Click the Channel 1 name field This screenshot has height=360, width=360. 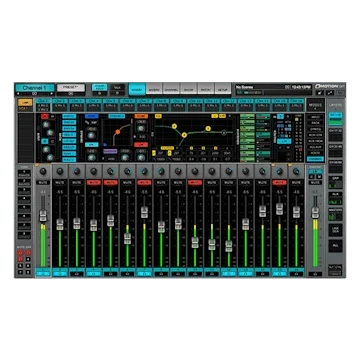35,88
